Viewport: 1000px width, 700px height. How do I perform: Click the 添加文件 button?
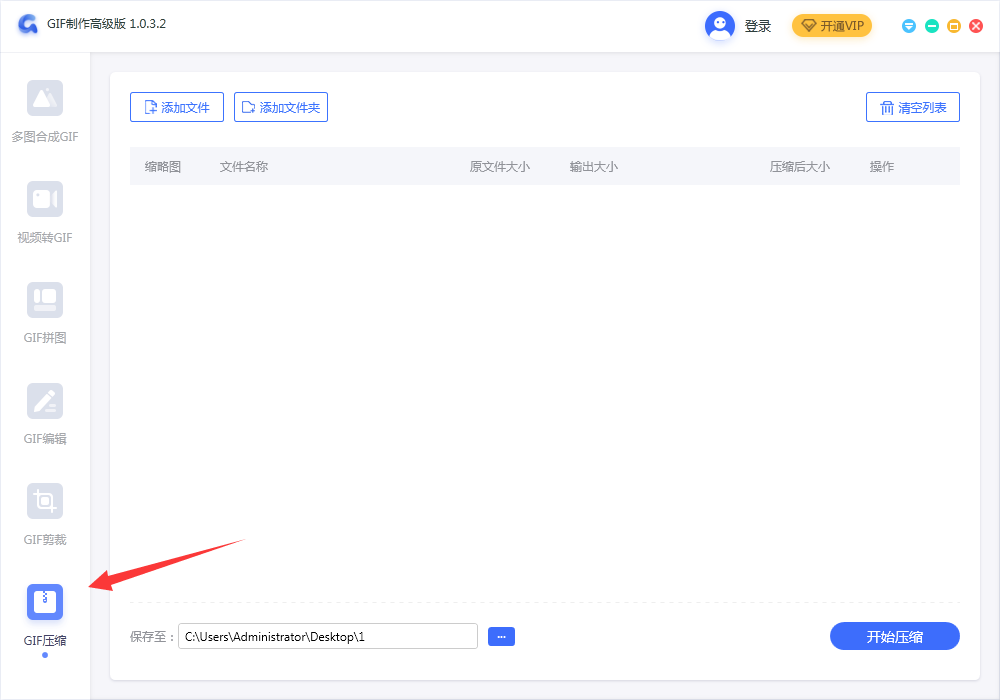tap(177, 107)
